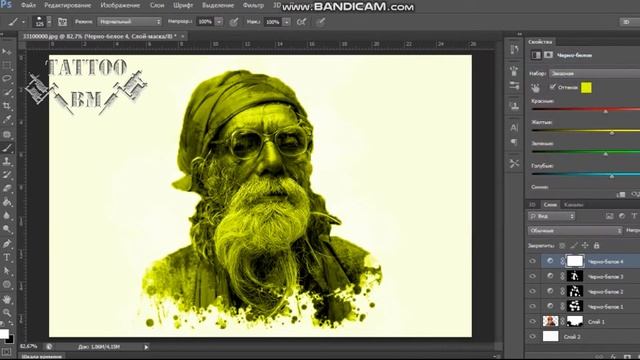Hide the Черно-белое 3 layer
The image size is (640, 360).
click(x=532, y=276)
